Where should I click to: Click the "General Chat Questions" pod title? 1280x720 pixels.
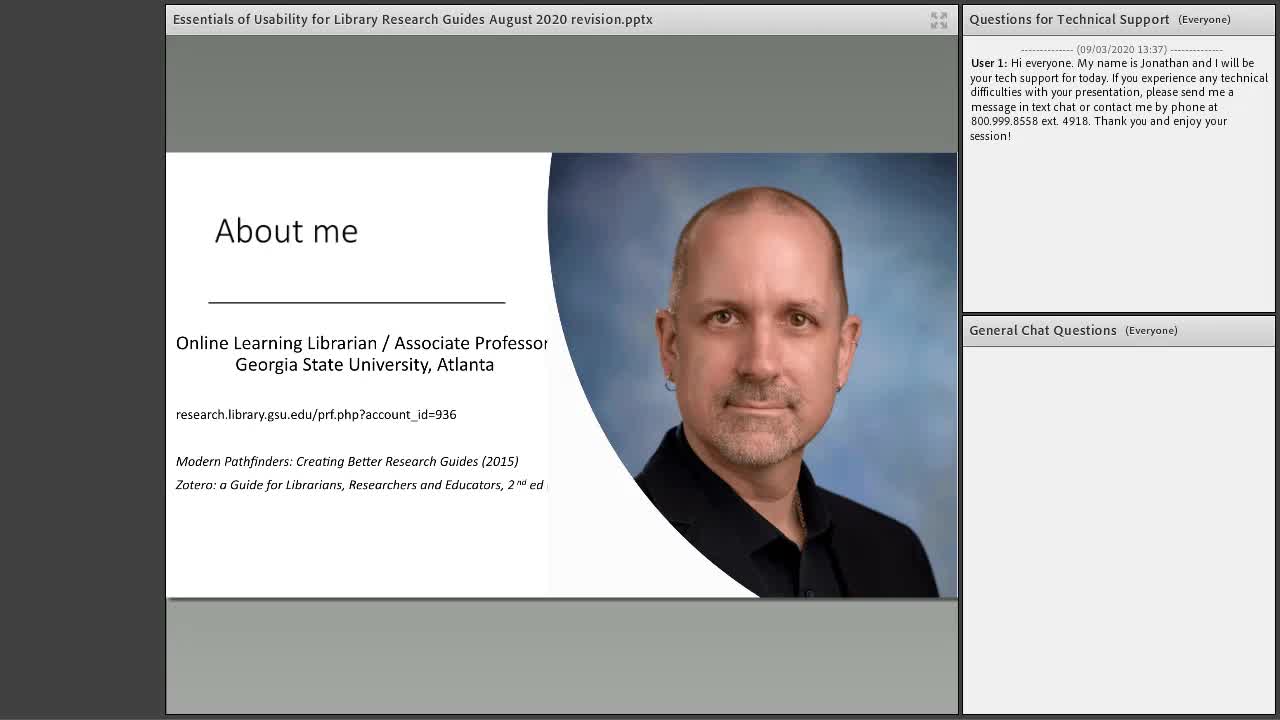coord(1042,330)
